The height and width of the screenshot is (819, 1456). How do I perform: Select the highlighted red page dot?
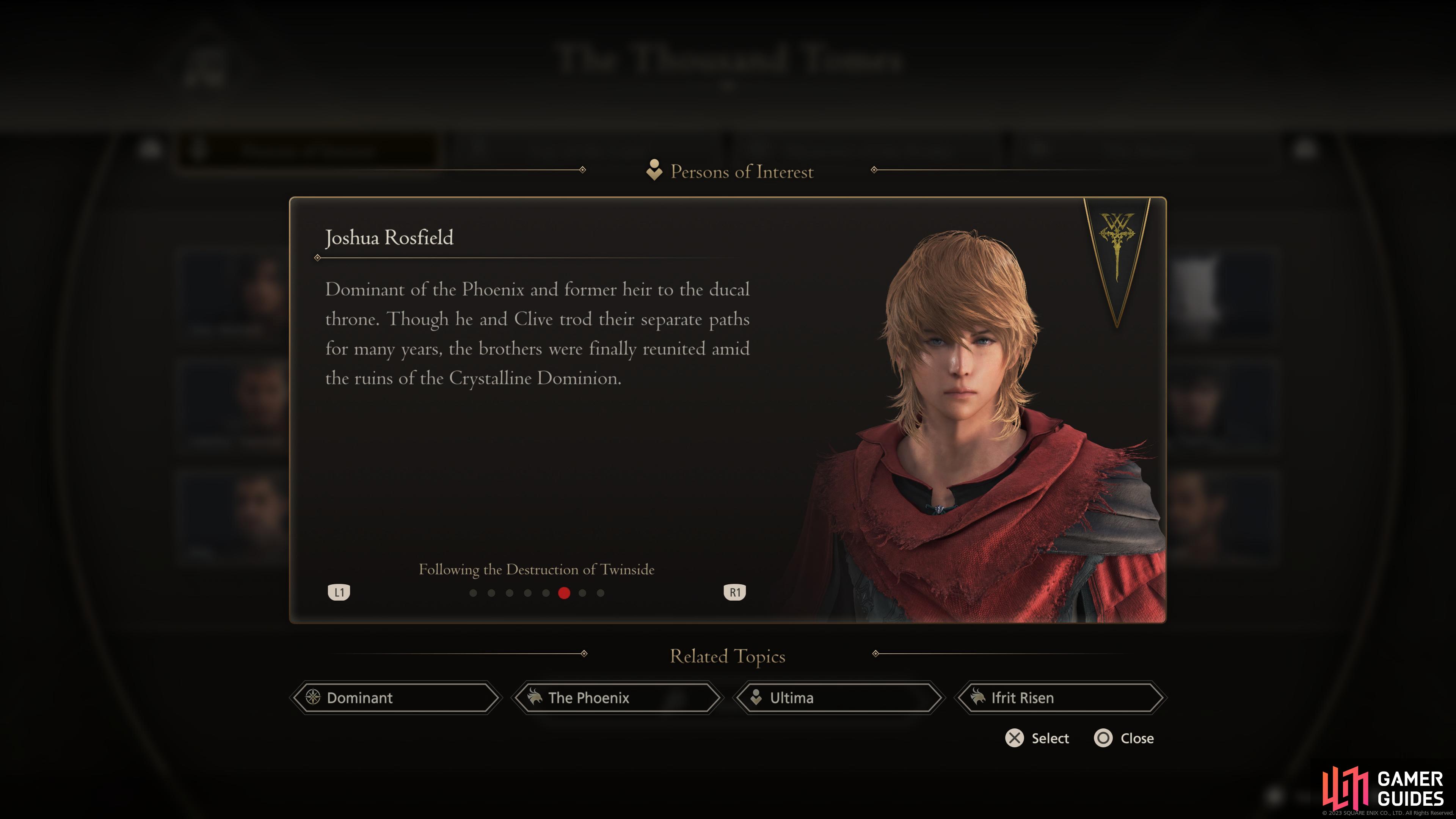(x=564, y=593)
